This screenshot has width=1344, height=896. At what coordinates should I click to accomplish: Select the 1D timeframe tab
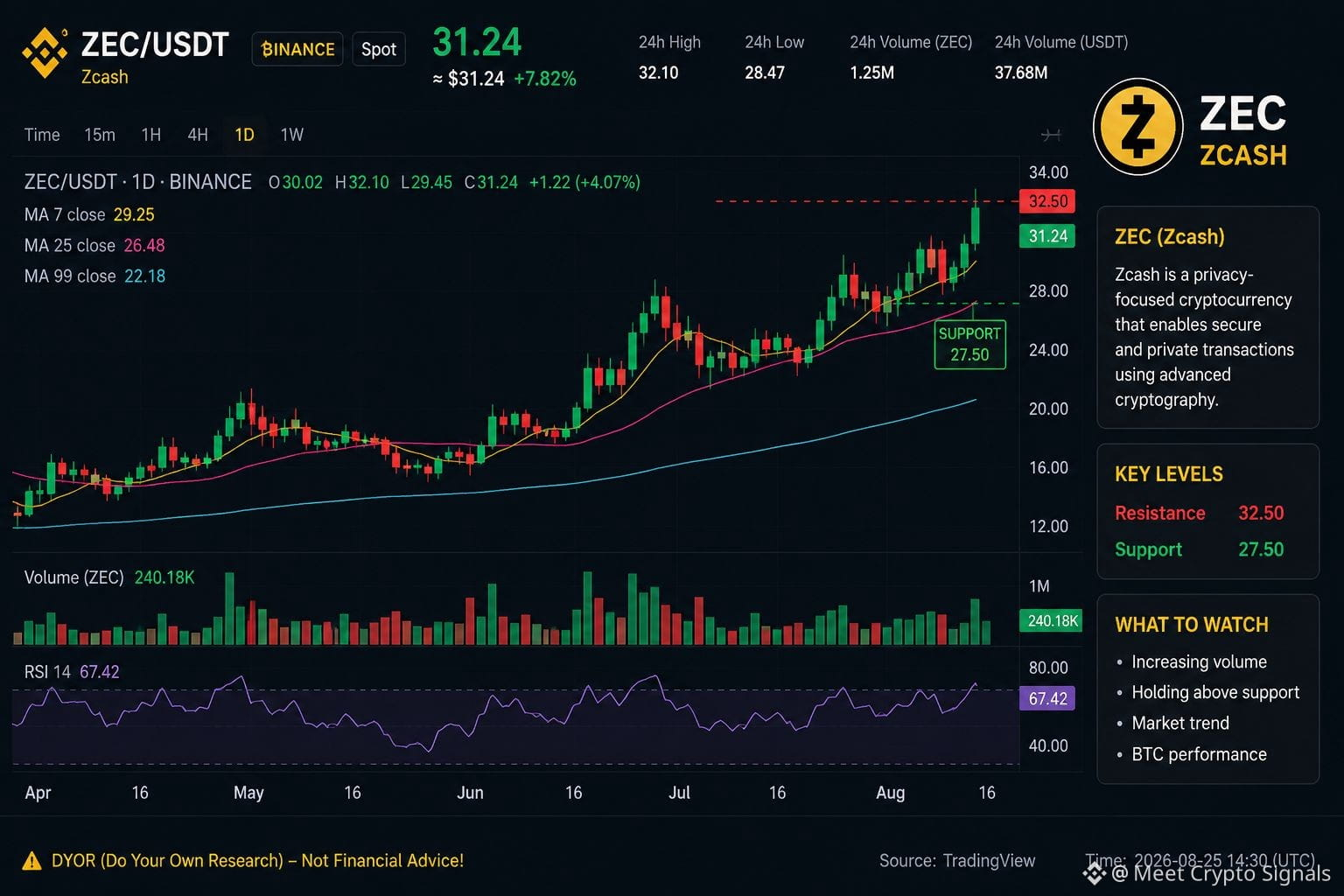[x=244, y=135]
